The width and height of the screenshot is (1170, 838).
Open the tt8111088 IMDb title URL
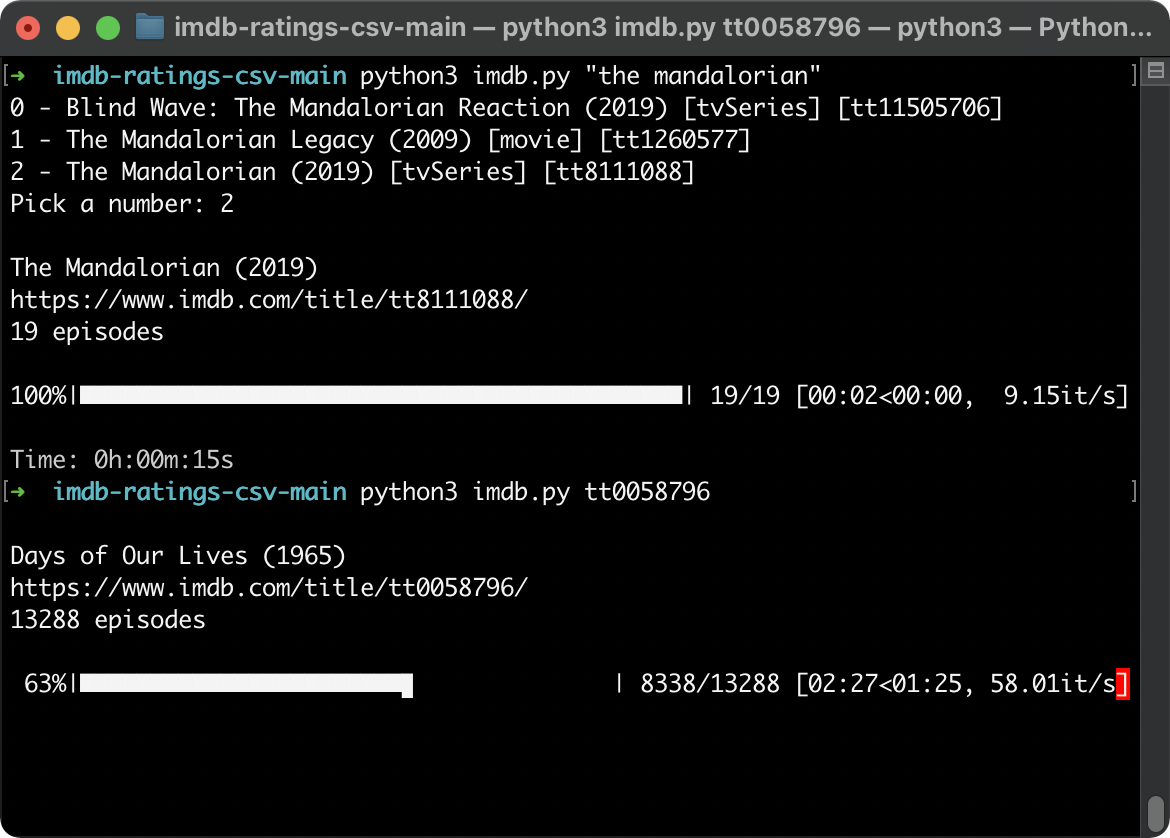tap(269, 299)
